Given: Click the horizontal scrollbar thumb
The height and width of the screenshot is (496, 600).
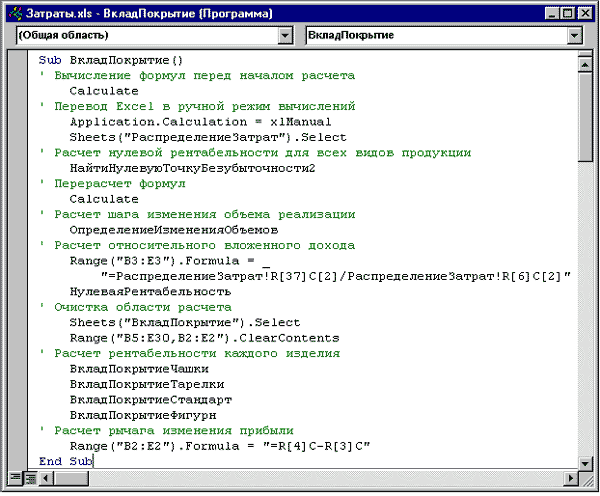Looking at the screenshot, I should point(71,478).
